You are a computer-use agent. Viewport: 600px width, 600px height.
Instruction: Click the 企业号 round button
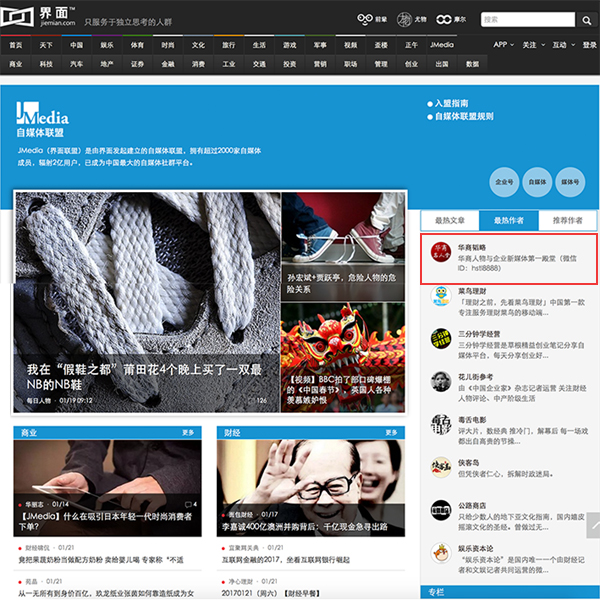click(x=504, y=182)
